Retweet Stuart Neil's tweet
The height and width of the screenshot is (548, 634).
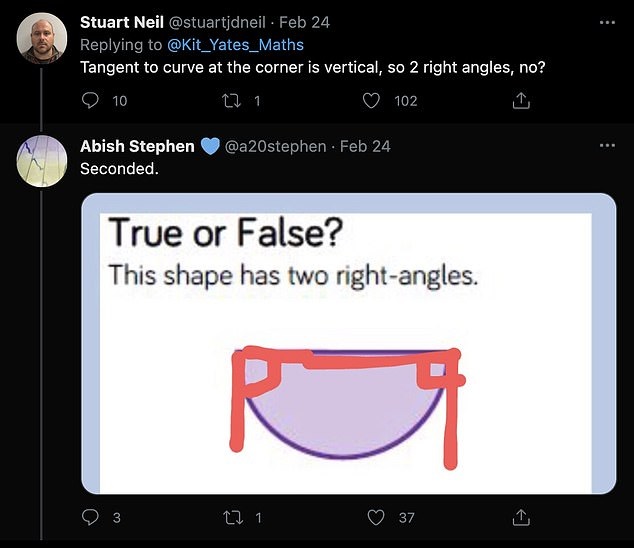click(231, 101)
